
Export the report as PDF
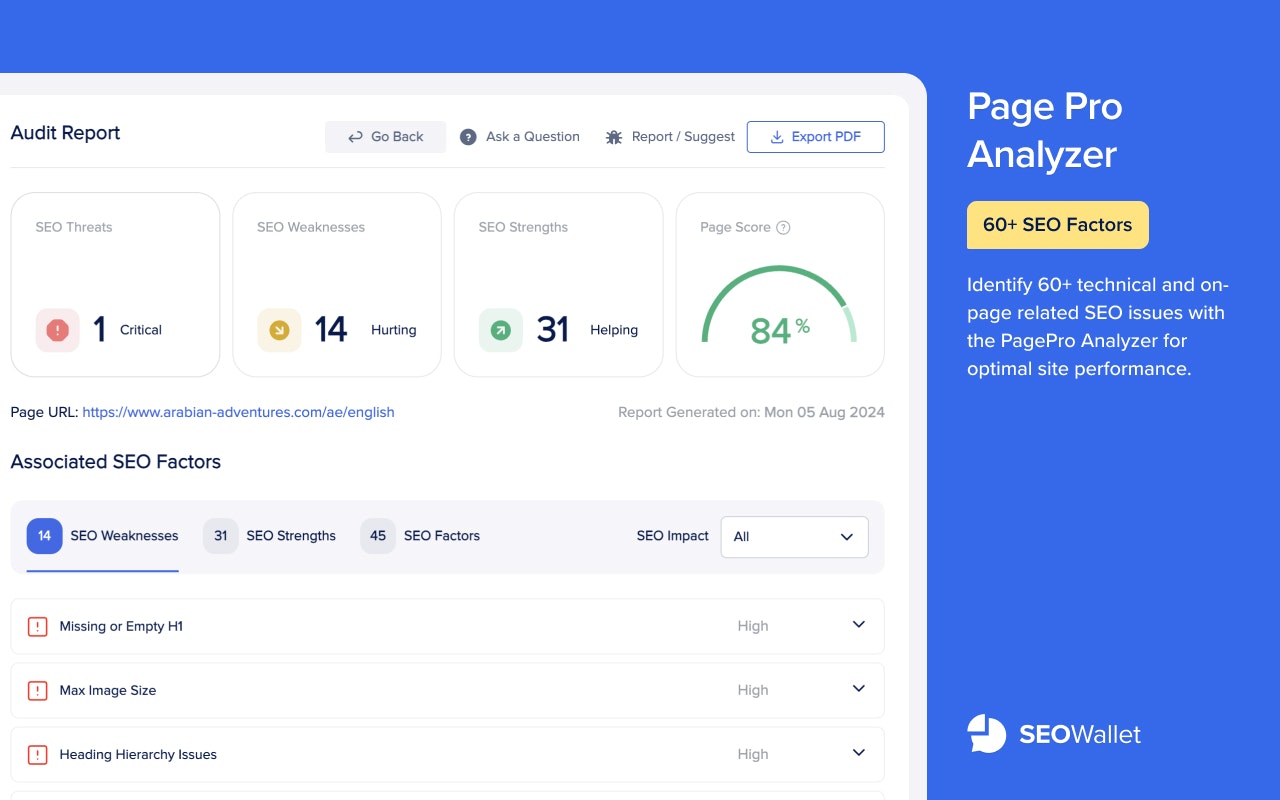coord(816,137)
